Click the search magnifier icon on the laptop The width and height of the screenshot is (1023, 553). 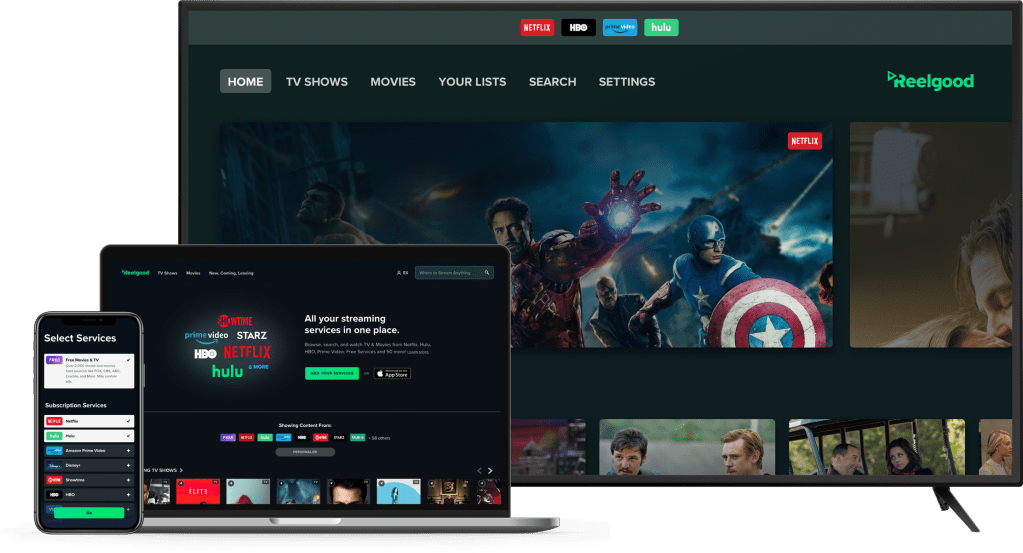tap(487, 273)
